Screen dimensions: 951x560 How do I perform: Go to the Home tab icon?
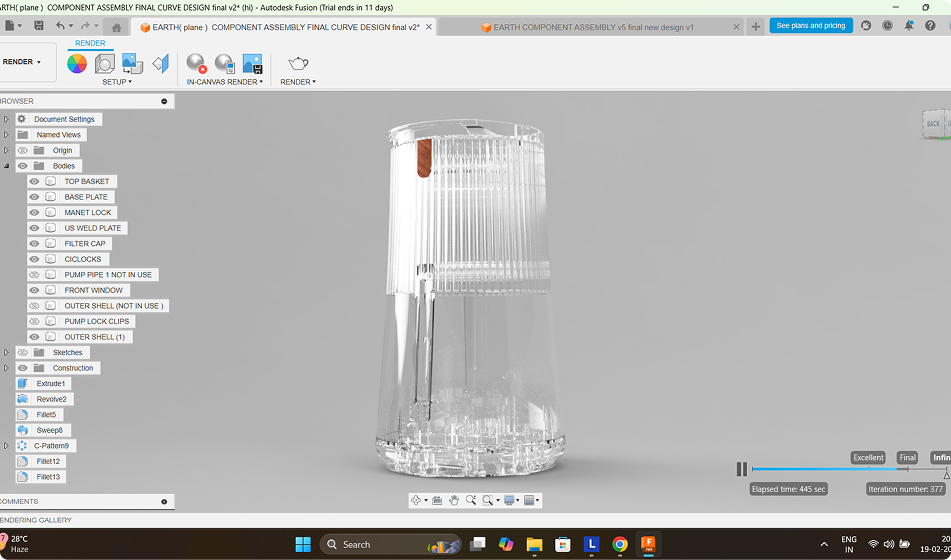pyautogui.click(x=116, y=27)
